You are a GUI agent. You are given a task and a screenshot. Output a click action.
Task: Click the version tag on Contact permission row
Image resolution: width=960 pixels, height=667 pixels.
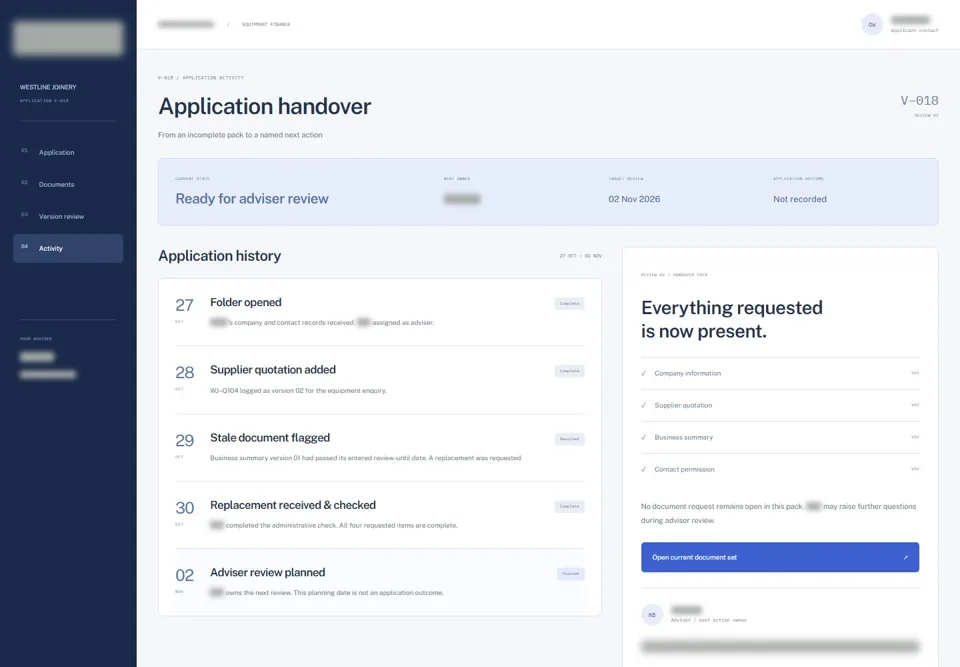point(915,469)
